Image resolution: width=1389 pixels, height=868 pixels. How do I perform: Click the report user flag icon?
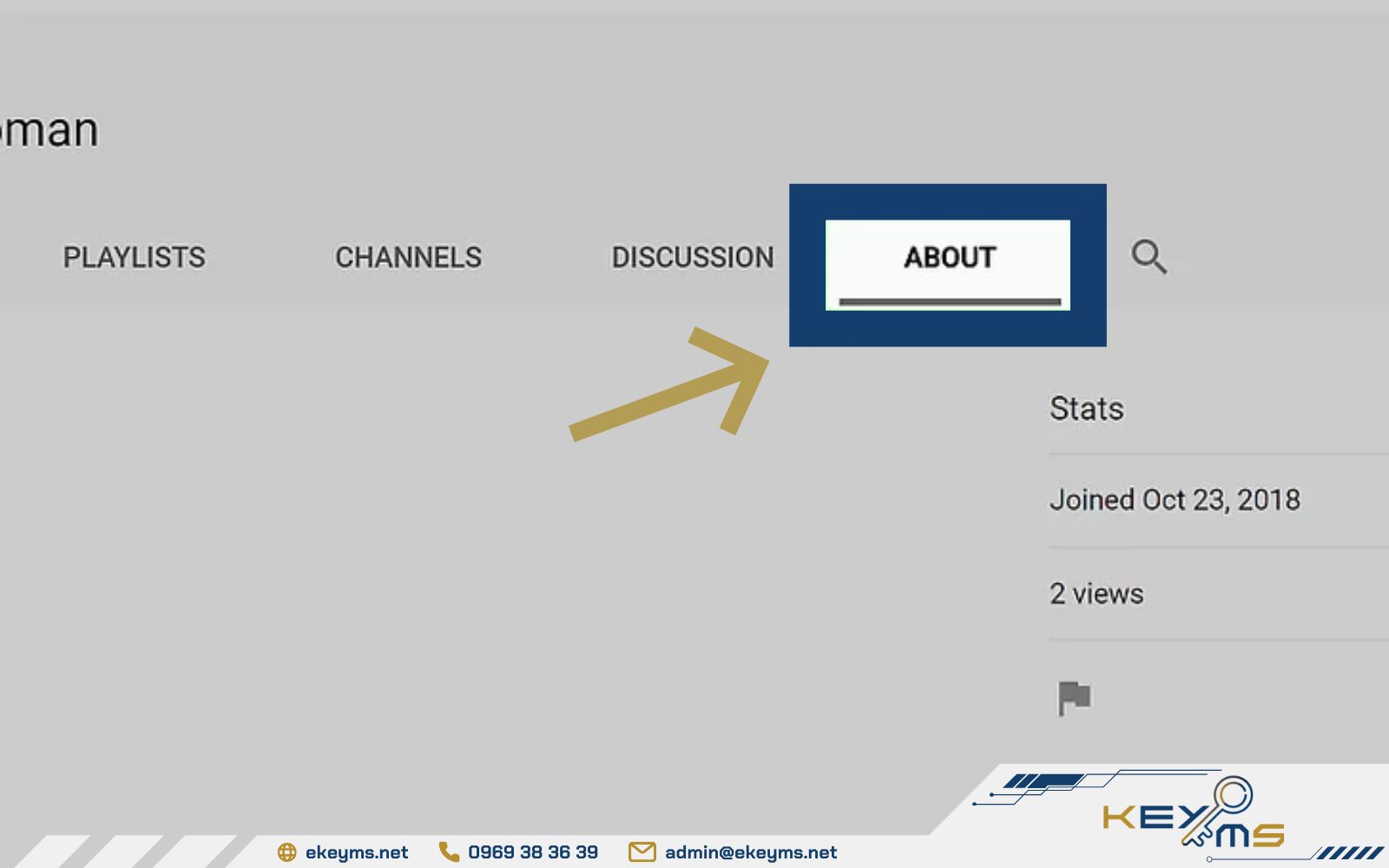(x=1074, y=698)
